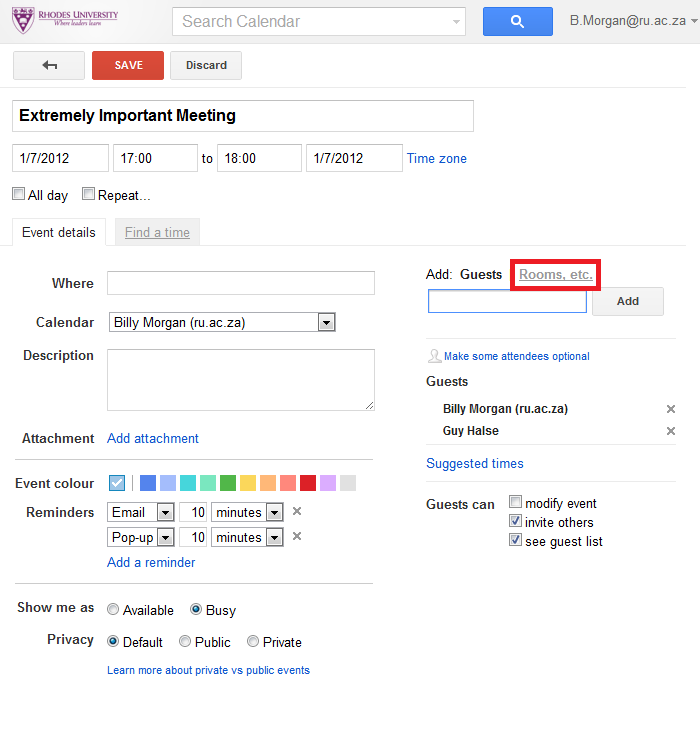Click Add a reminder link
Screen dimensions: 700x740
151,563
